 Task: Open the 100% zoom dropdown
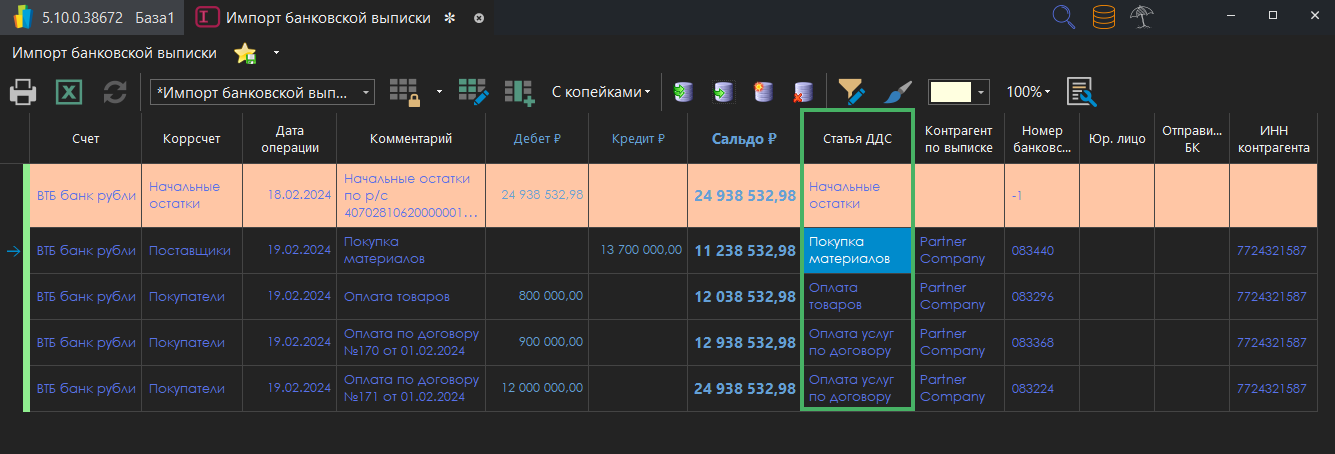[x=1028, y=92]
